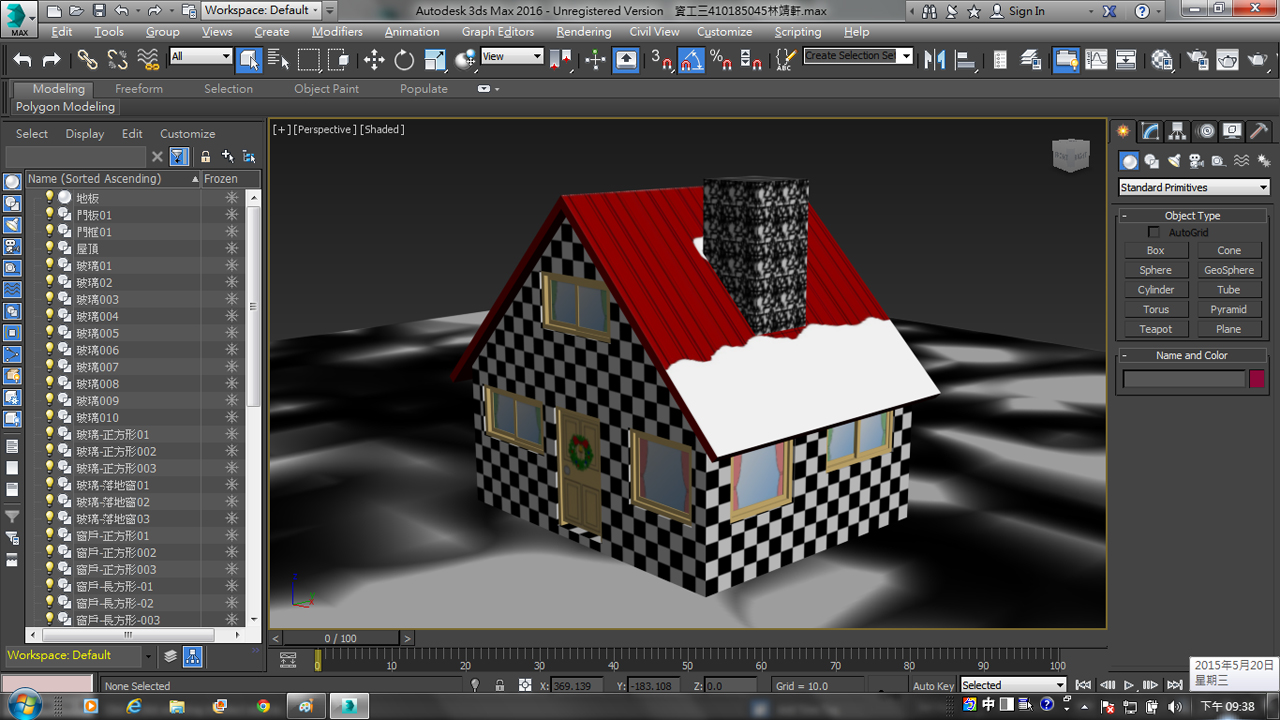Open the bottom Workspace: Default dropdown
This screenshot has height=720, width=1280.
point(80,656)
